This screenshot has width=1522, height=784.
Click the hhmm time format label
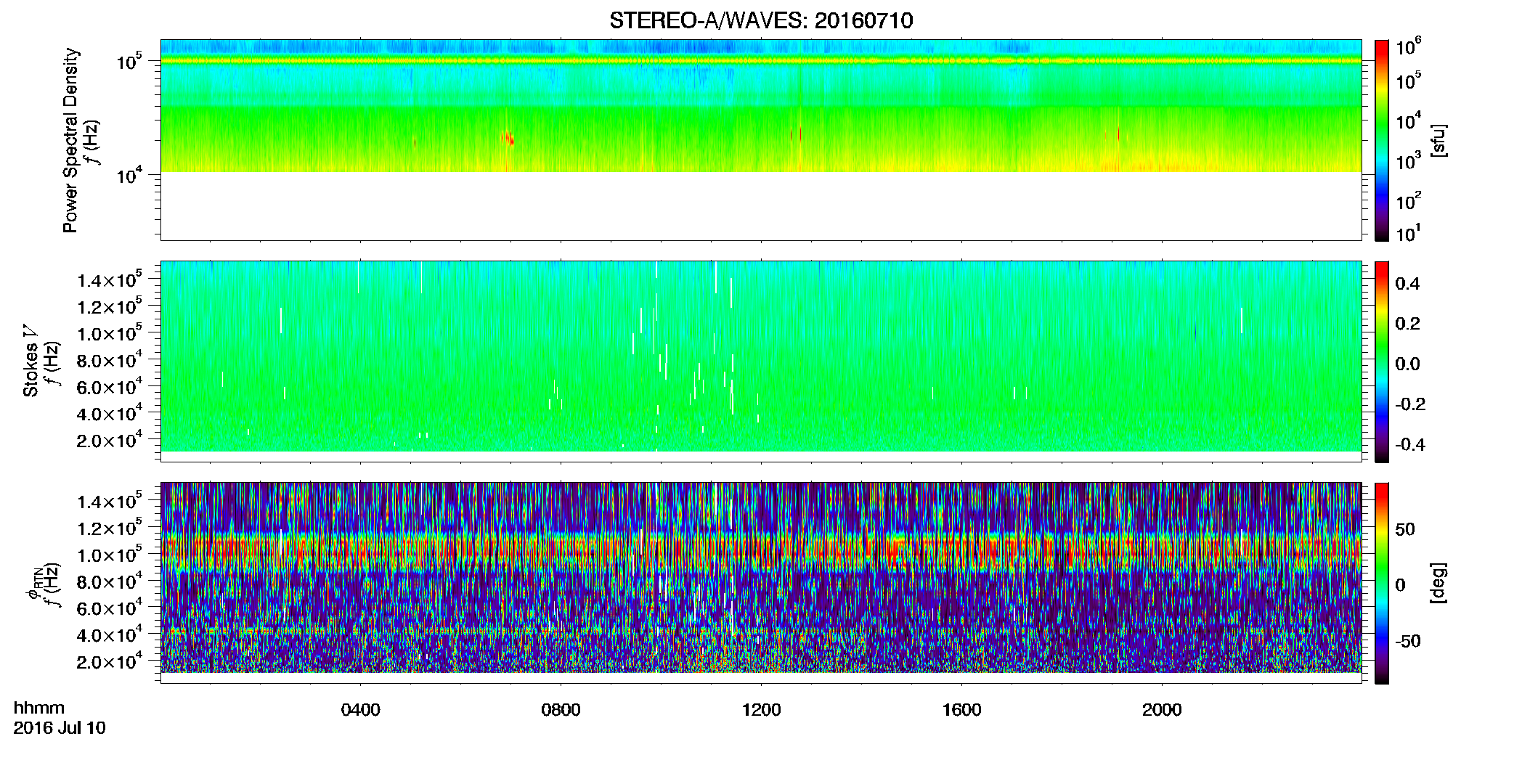pyautogui.click(x=39, y=709)
